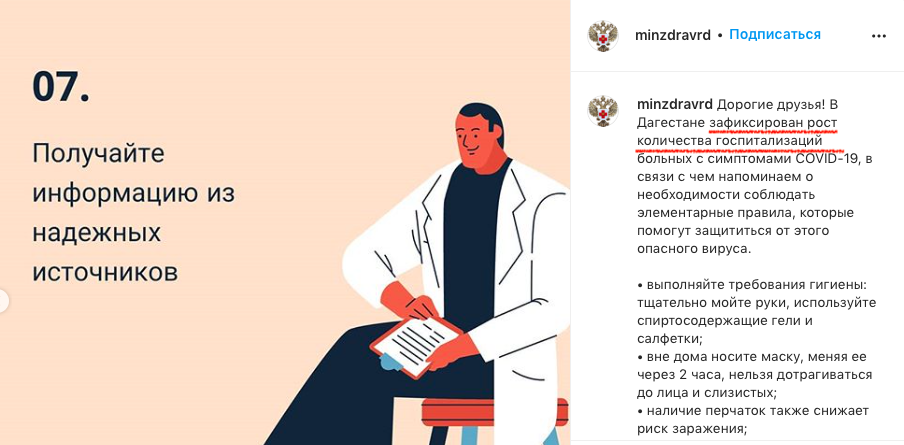Click the underlined words 'количества госпитализаций'
Image resolution: width=904 pixels, height=445 pixels.
[x=729, y=141]
